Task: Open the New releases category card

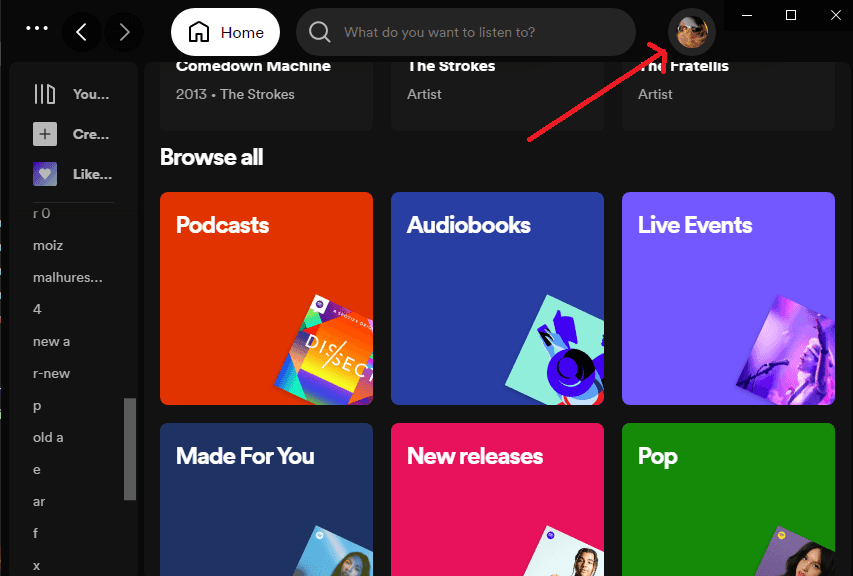Action: (497, 499)
